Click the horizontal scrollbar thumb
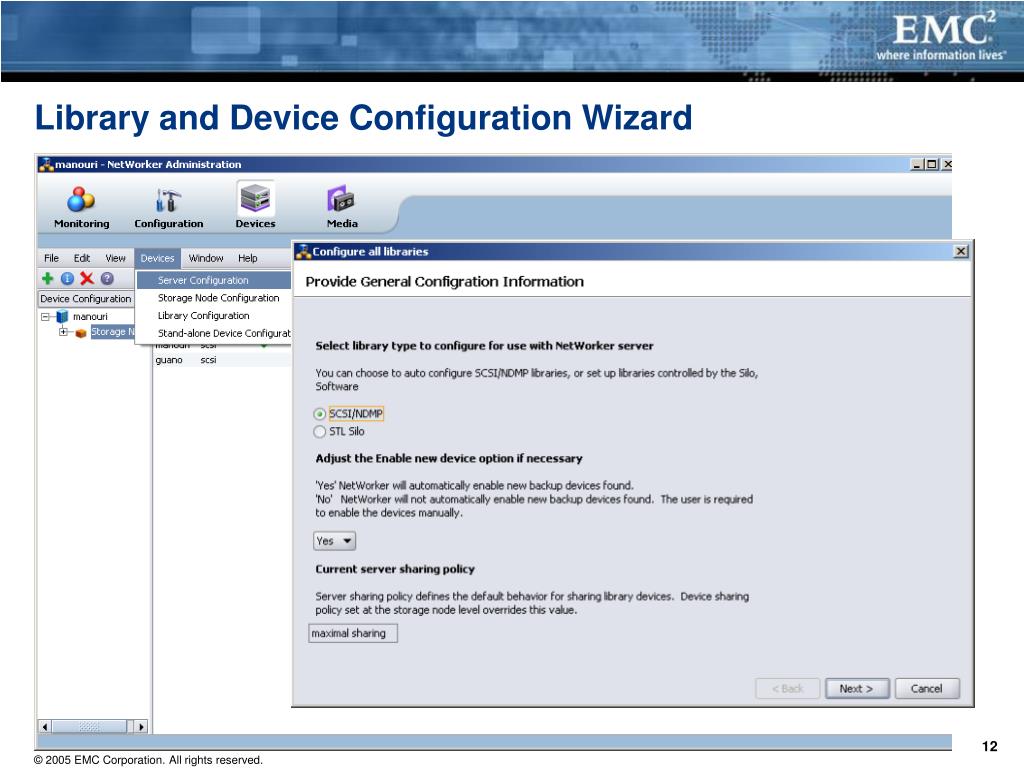1024x768 pixels. coord(89,726)
